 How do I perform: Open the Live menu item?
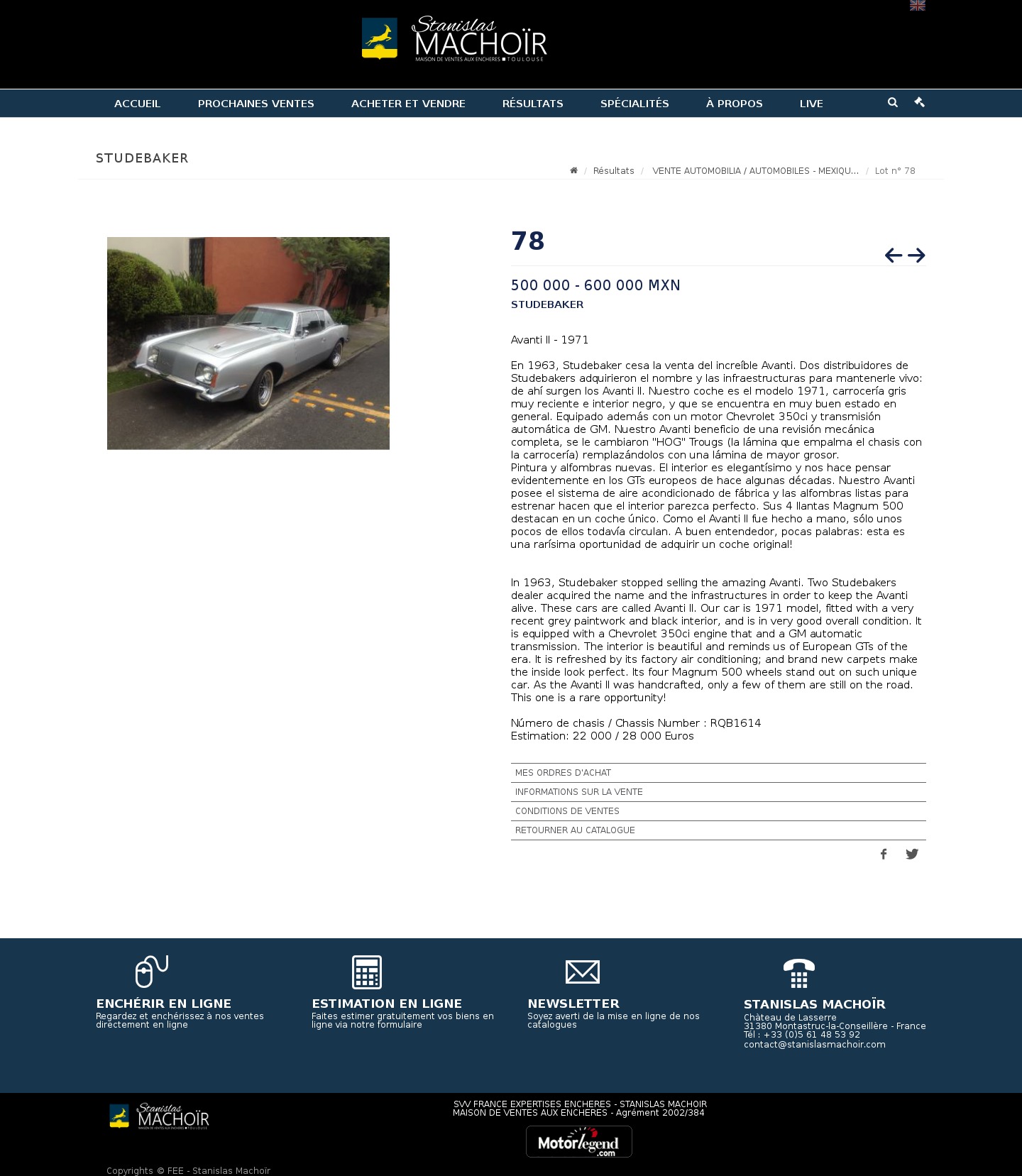(811, 104)
